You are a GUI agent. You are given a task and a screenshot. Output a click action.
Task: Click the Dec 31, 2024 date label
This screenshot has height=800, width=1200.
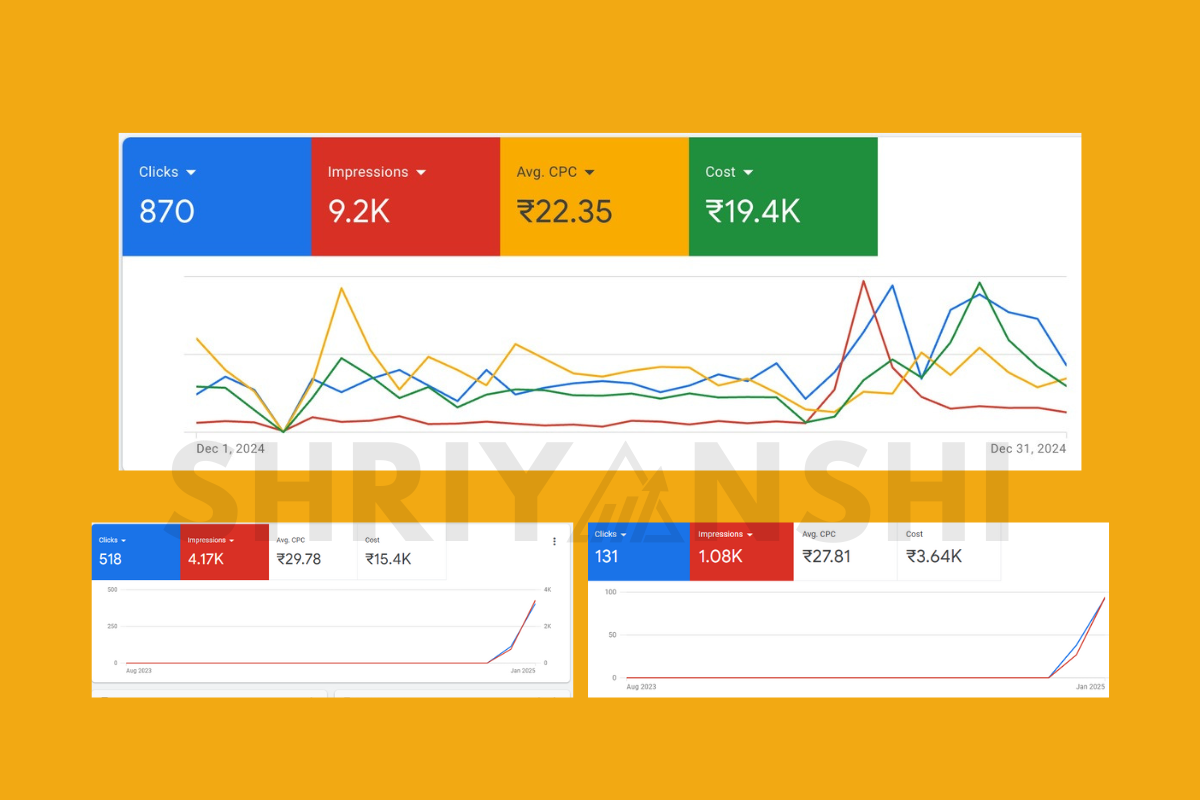point(1029,449)
